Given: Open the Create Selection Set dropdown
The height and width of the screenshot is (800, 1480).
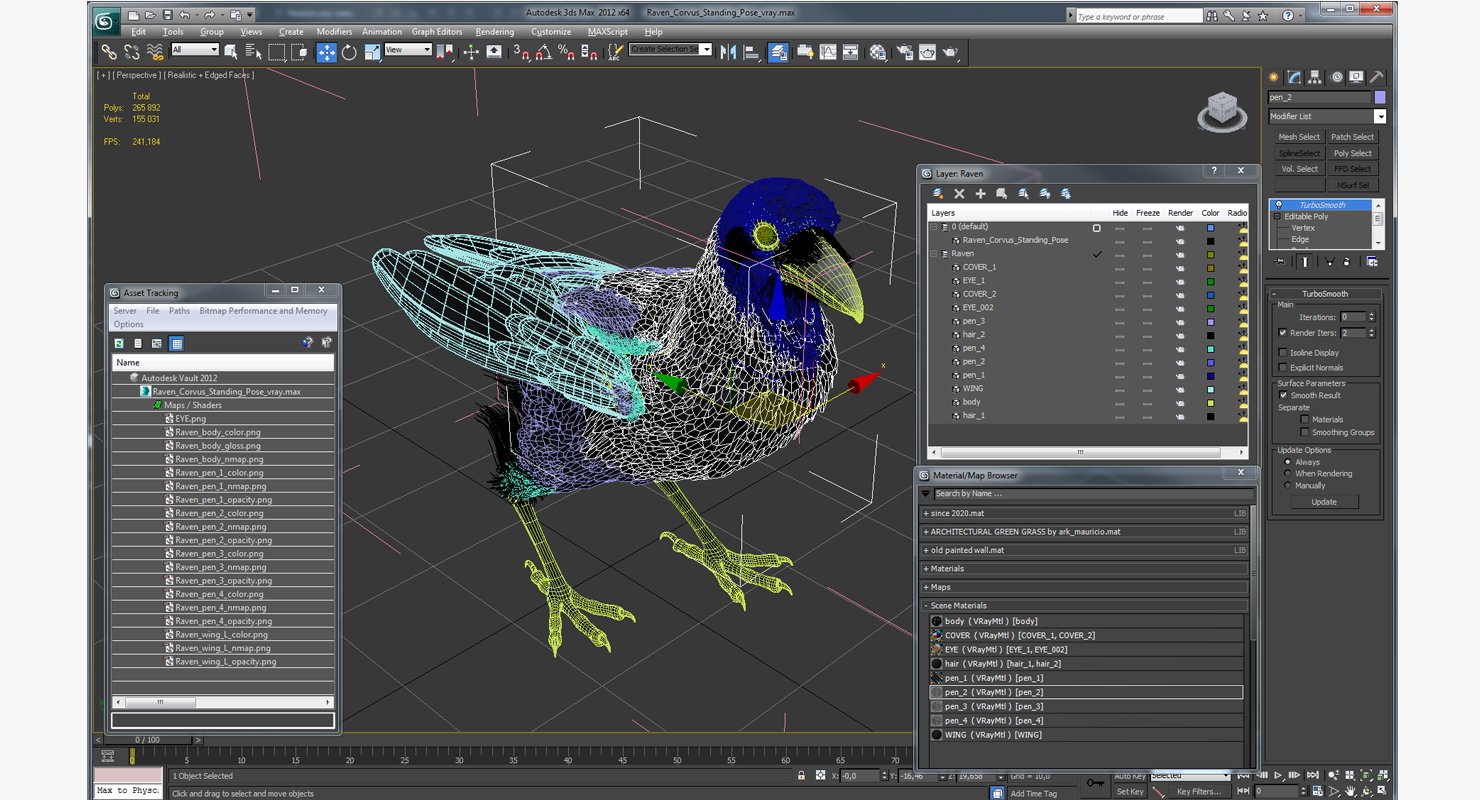Looking at the screenshot, I should (670, 49).
